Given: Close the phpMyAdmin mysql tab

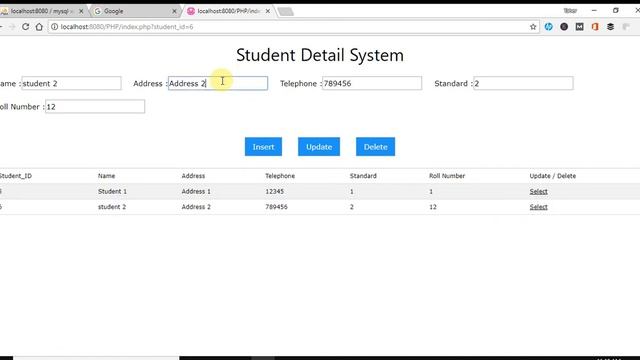Looking at the screenshot, I should tap(81, 11).
